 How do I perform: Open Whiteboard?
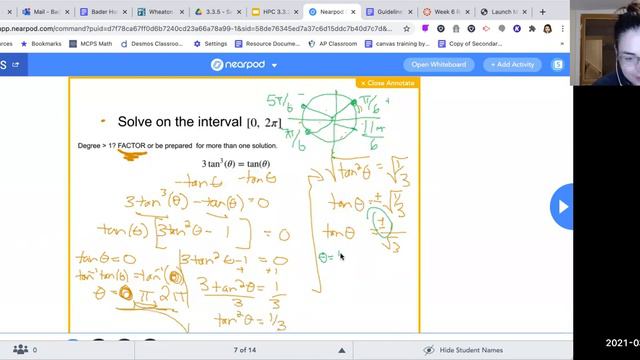point(439,64)
